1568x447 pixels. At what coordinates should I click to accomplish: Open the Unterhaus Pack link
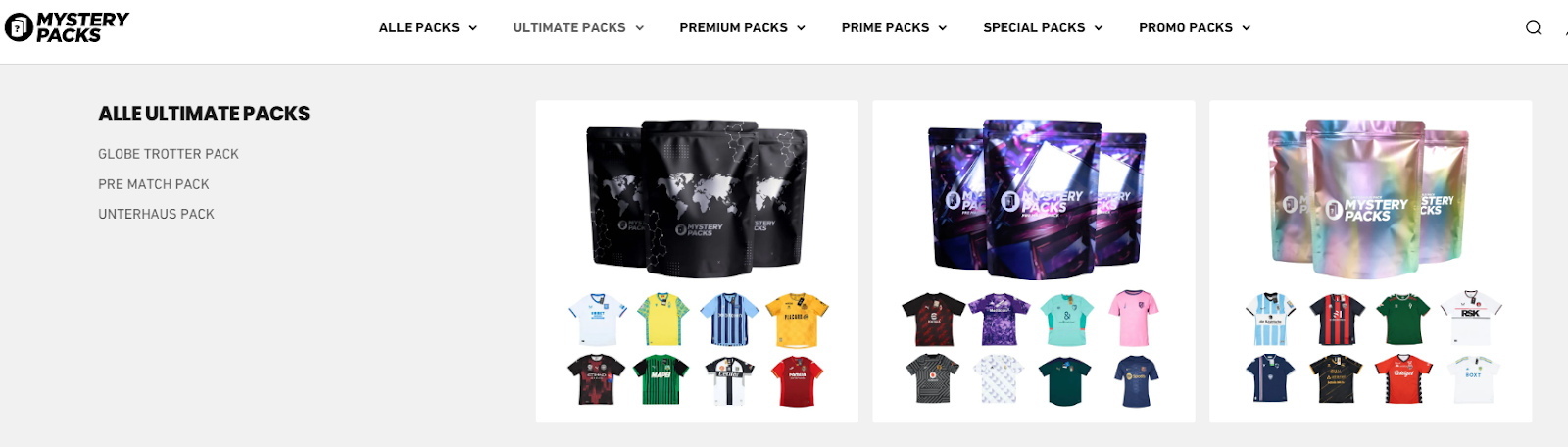point(156,214)
